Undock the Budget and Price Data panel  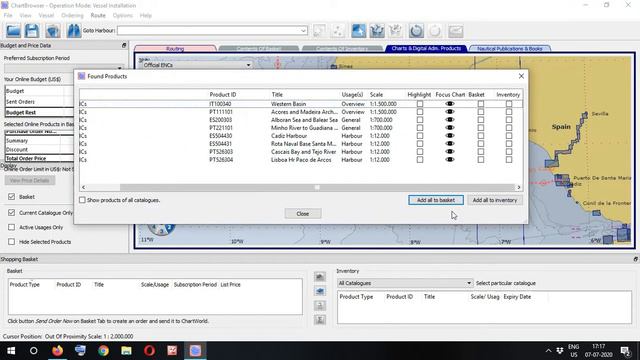(124, 45)
